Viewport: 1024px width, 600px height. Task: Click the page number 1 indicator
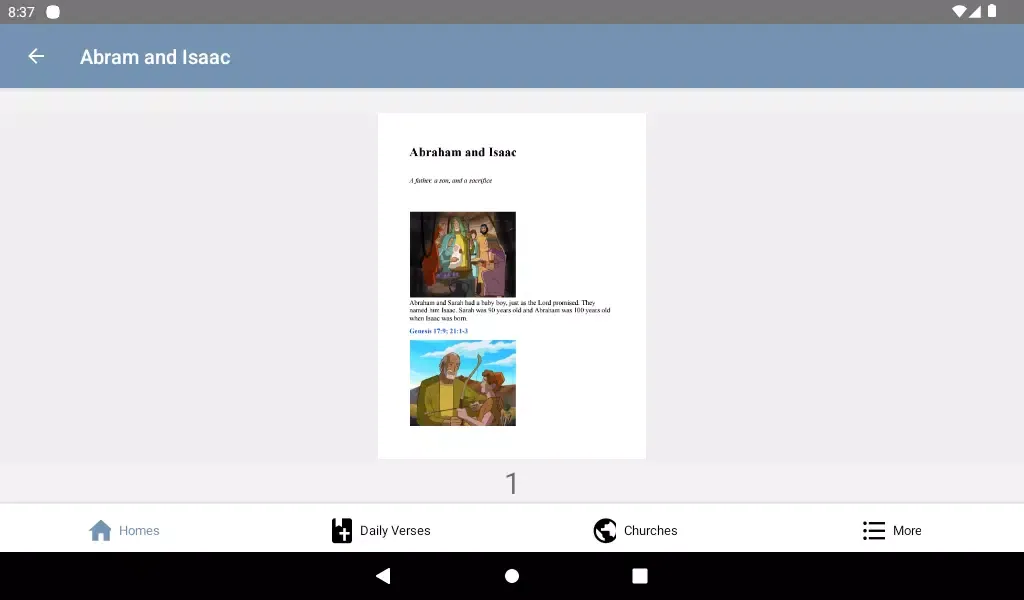tap(511, 484)
